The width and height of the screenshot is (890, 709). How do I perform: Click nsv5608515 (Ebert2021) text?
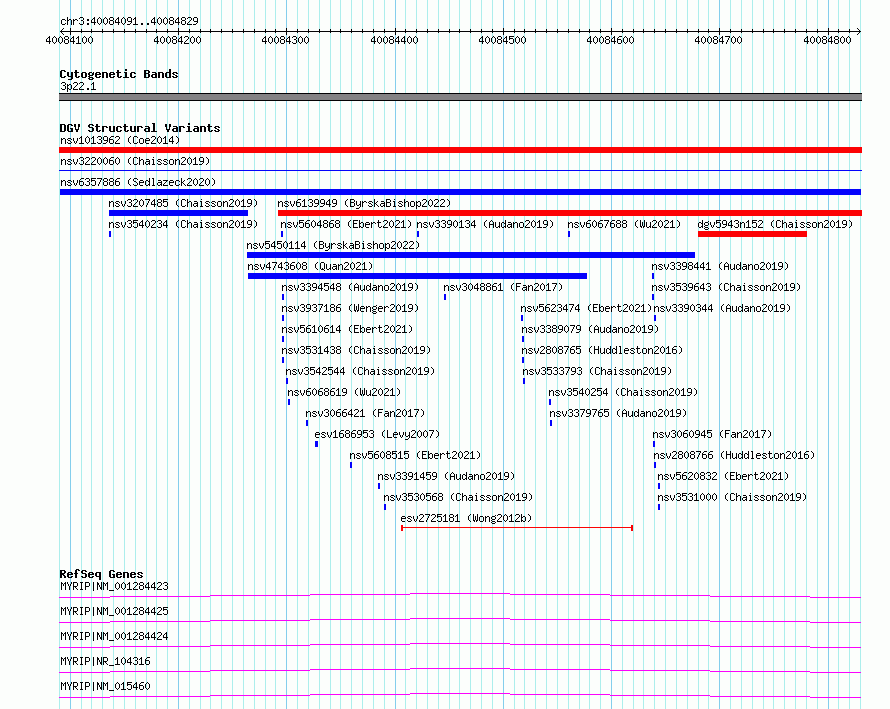pos(415,455)
